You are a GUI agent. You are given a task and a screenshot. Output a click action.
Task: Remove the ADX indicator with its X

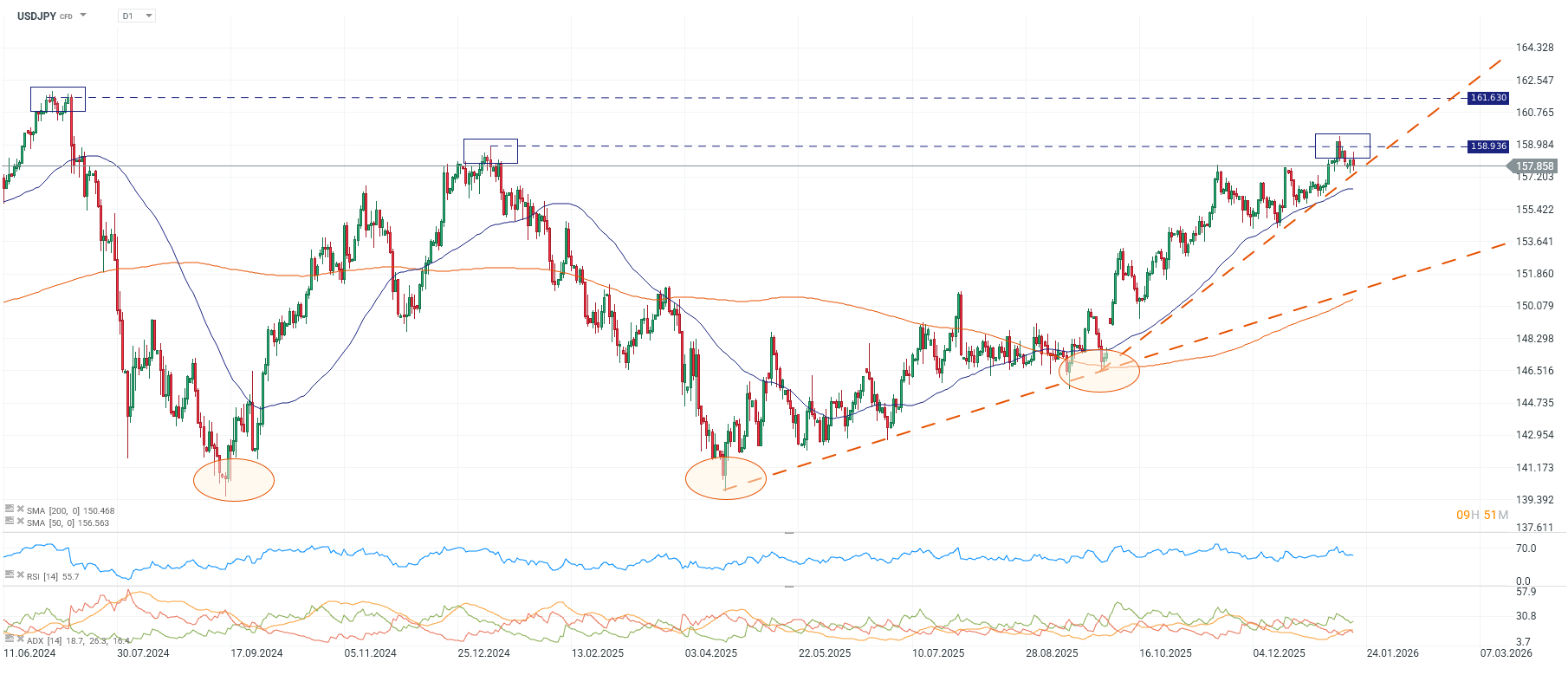[x=20, y=639]
